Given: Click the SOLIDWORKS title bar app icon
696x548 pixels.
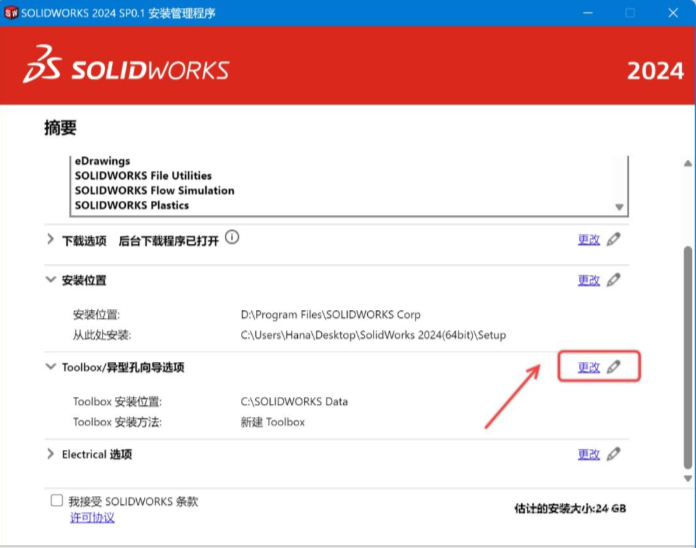Looking at the screenshot, I should coord(11,12).
